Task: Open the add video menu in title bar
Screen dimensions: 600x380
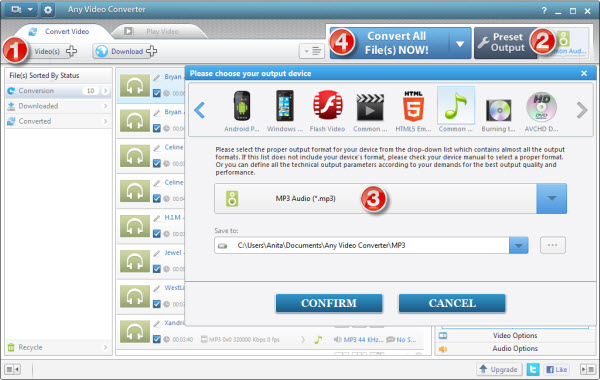Action: (x=21, y=10)
